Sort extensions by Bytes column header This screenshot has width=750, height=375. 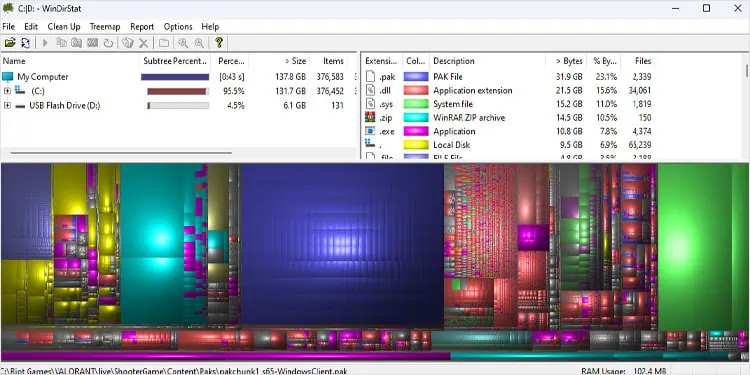tap(566, 61)
